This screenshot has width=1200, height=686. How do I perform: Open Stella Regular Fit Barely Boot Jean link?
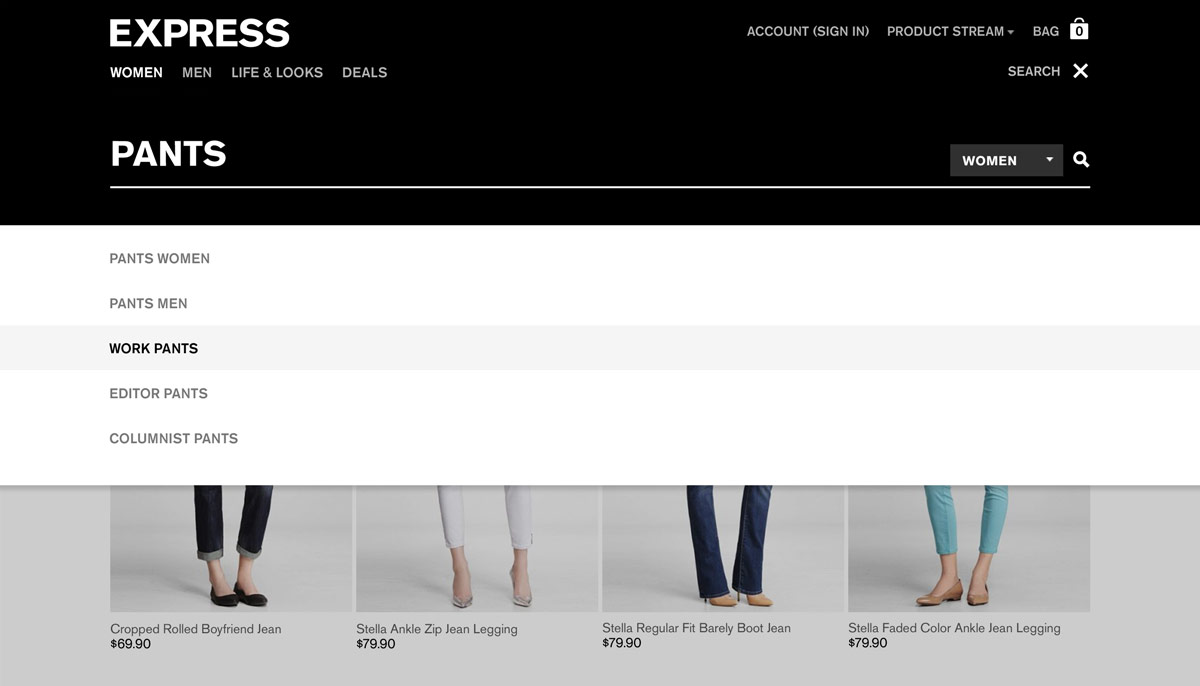[696, 628]
